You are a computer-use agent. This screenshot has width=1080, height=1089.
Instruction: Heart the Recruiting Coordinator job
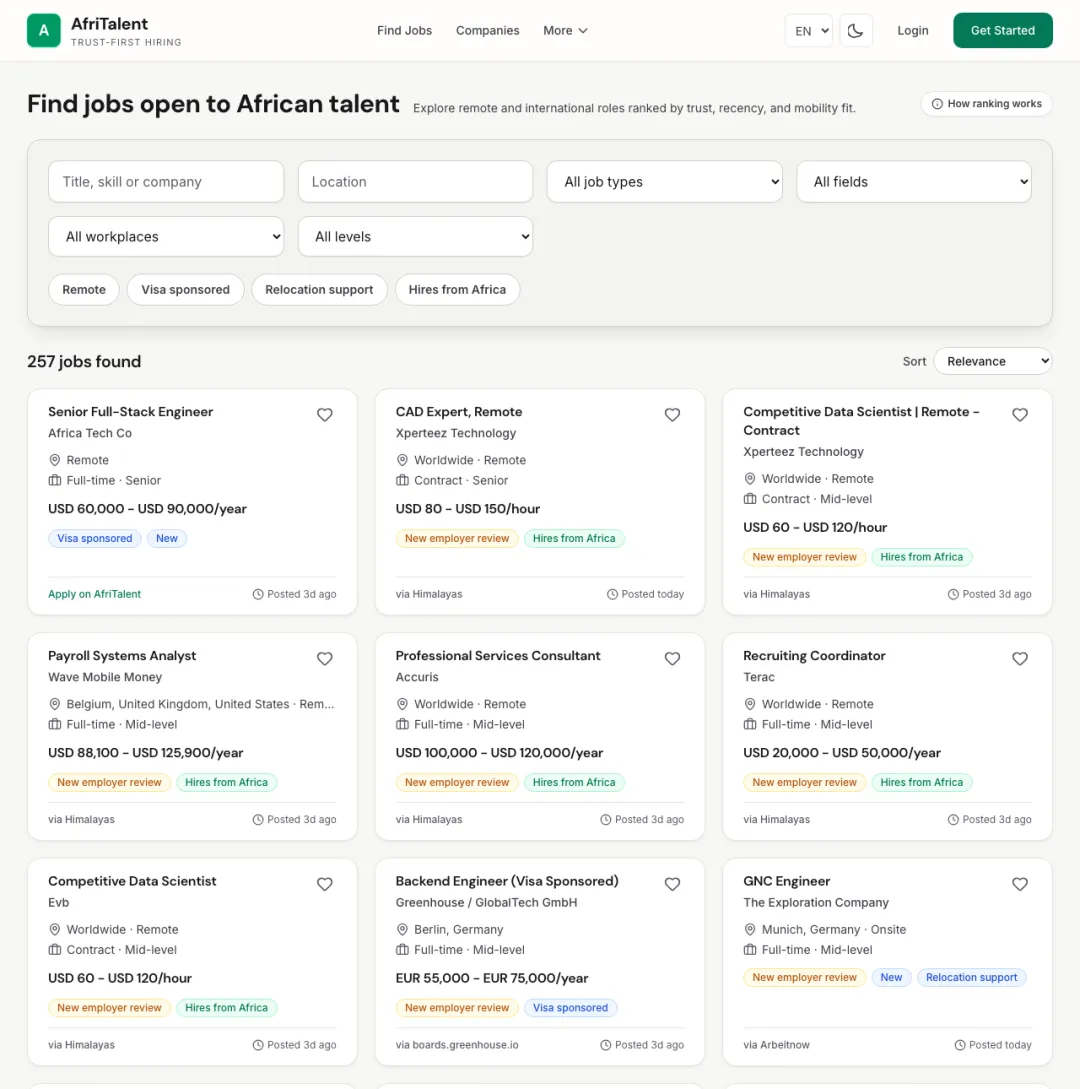tap(1020, 658)
